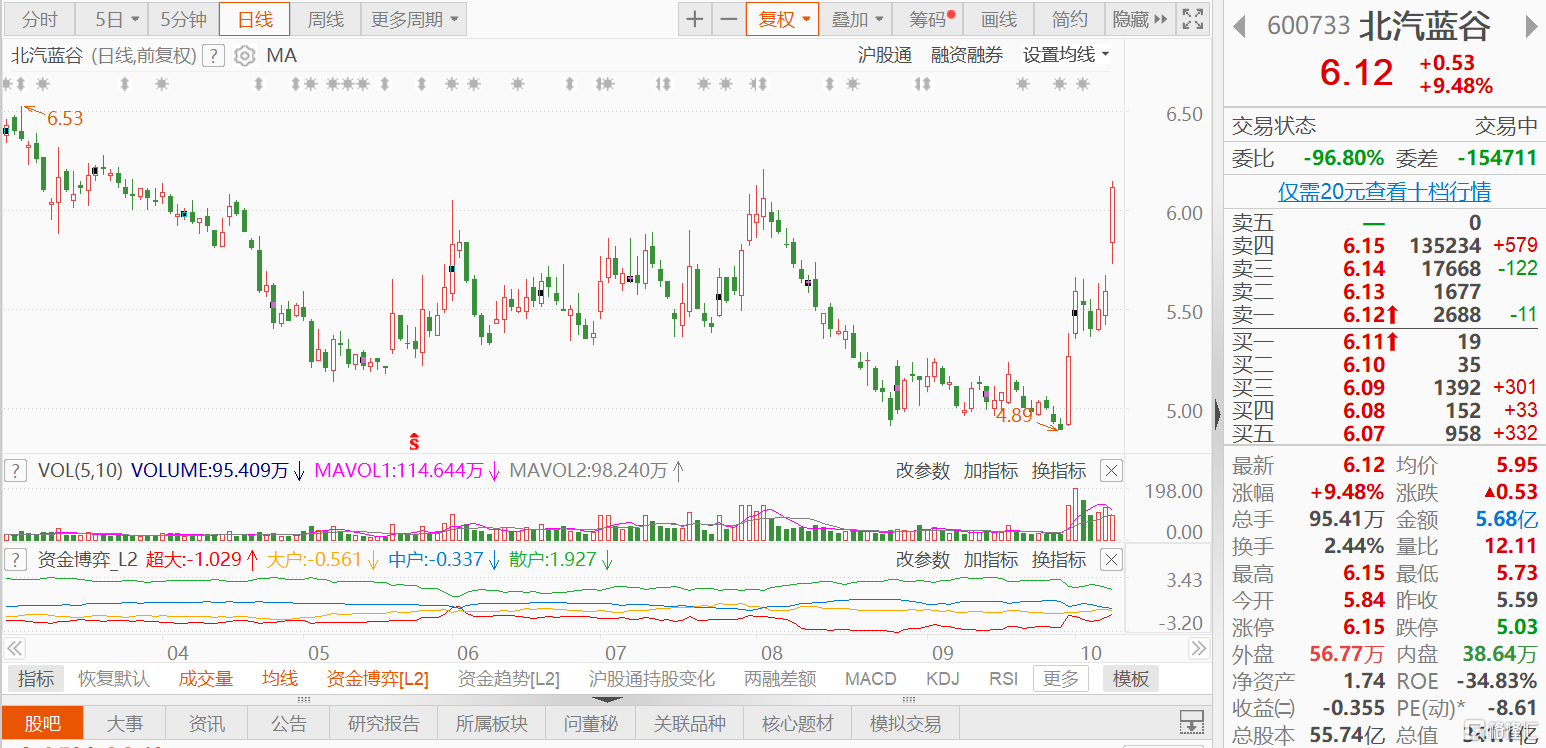Select the 日线 chart tab
Viewport: 1546px width, 748px height.
254,19
